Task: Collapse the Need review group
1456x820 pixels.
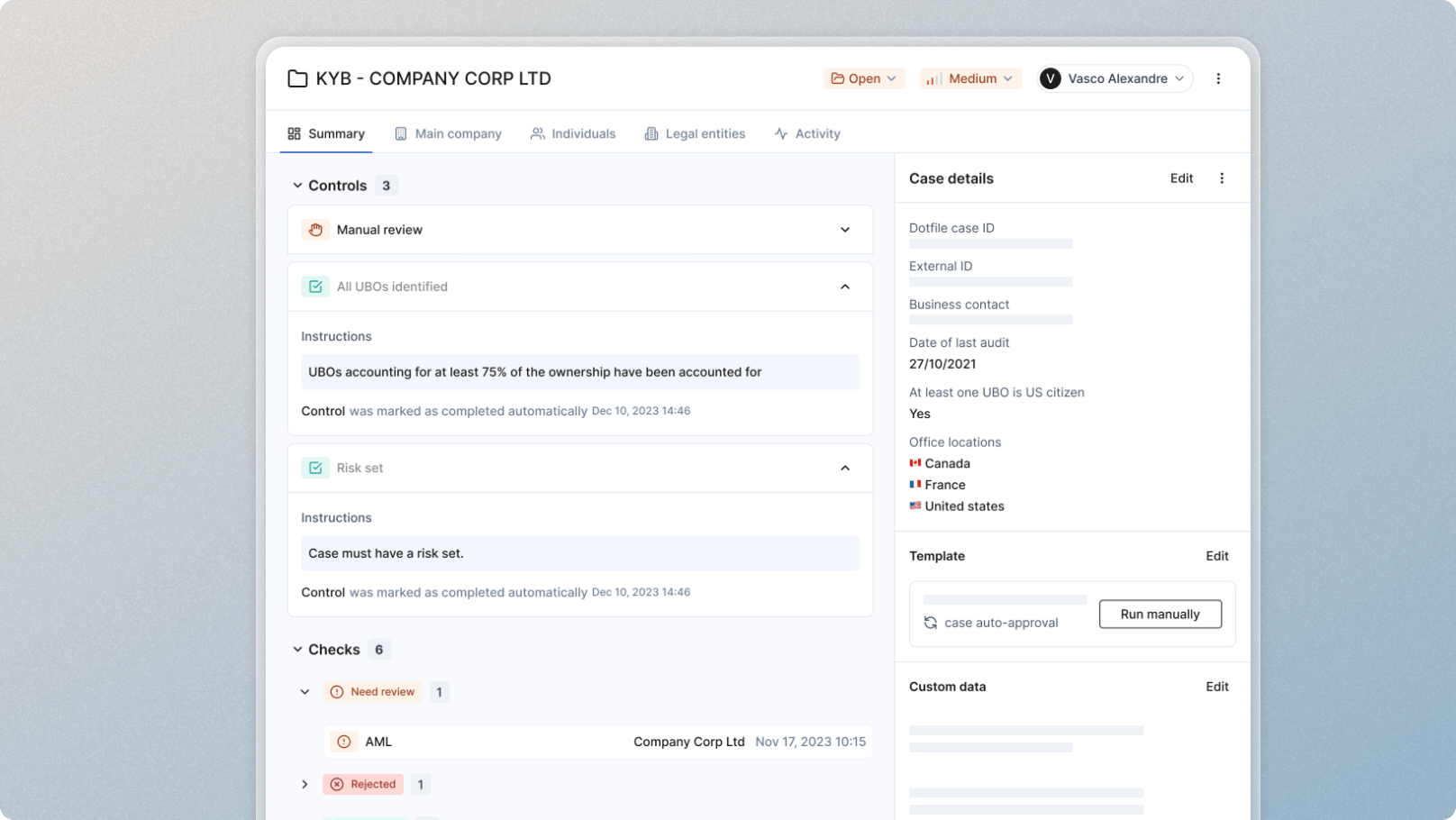Action: (305, 692)
